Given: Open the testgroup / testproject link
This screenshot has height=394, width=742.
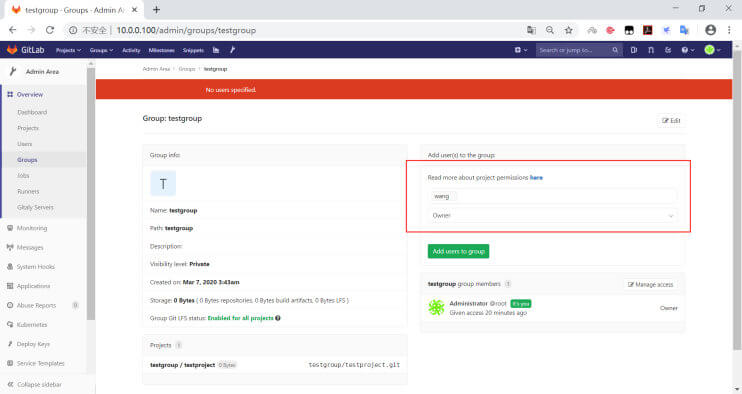Looking at the screenshot, I should tap(182, 365).
